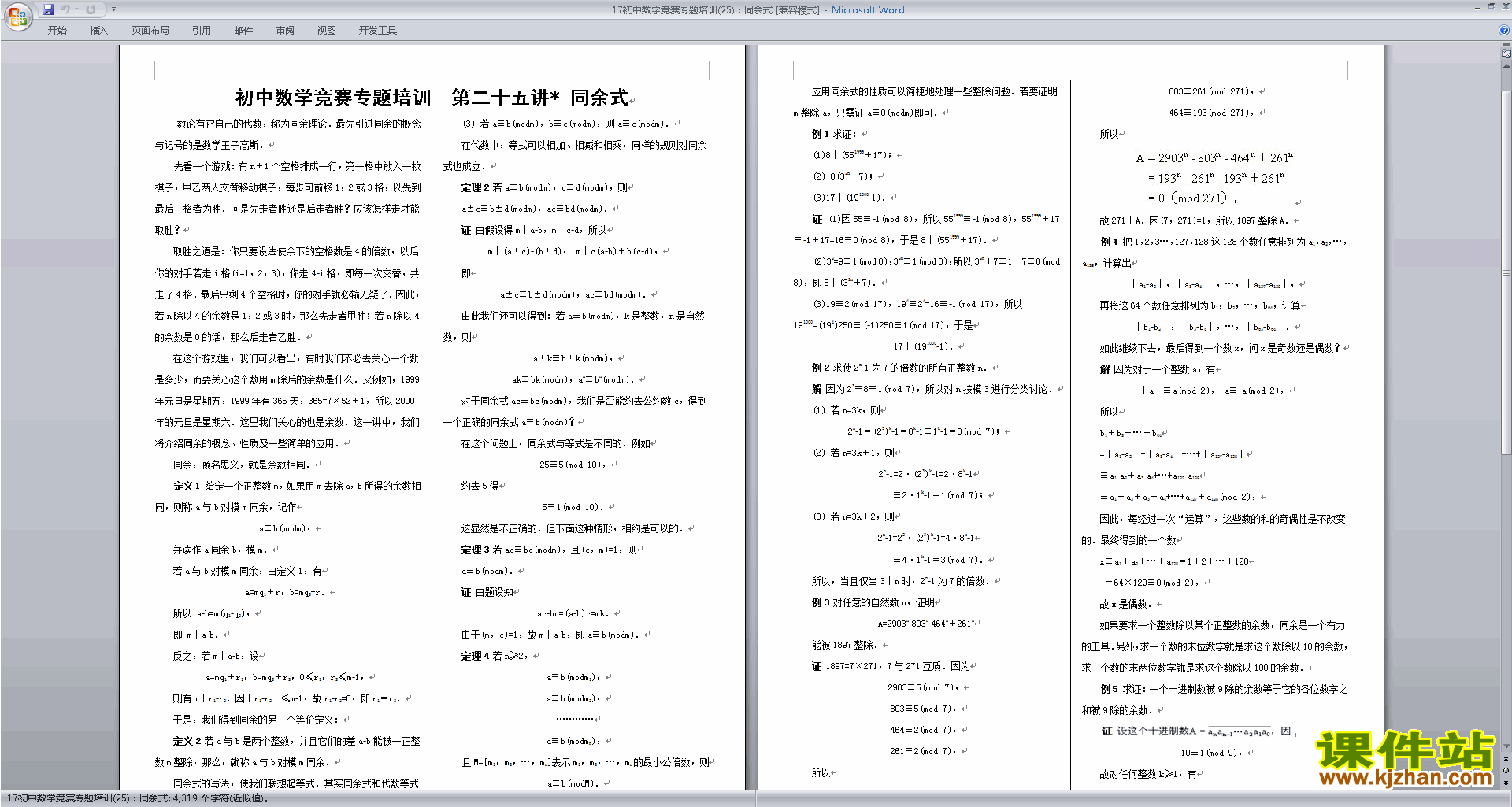
Task: Click 例2 heading on the second page
Action: (821, 368)
